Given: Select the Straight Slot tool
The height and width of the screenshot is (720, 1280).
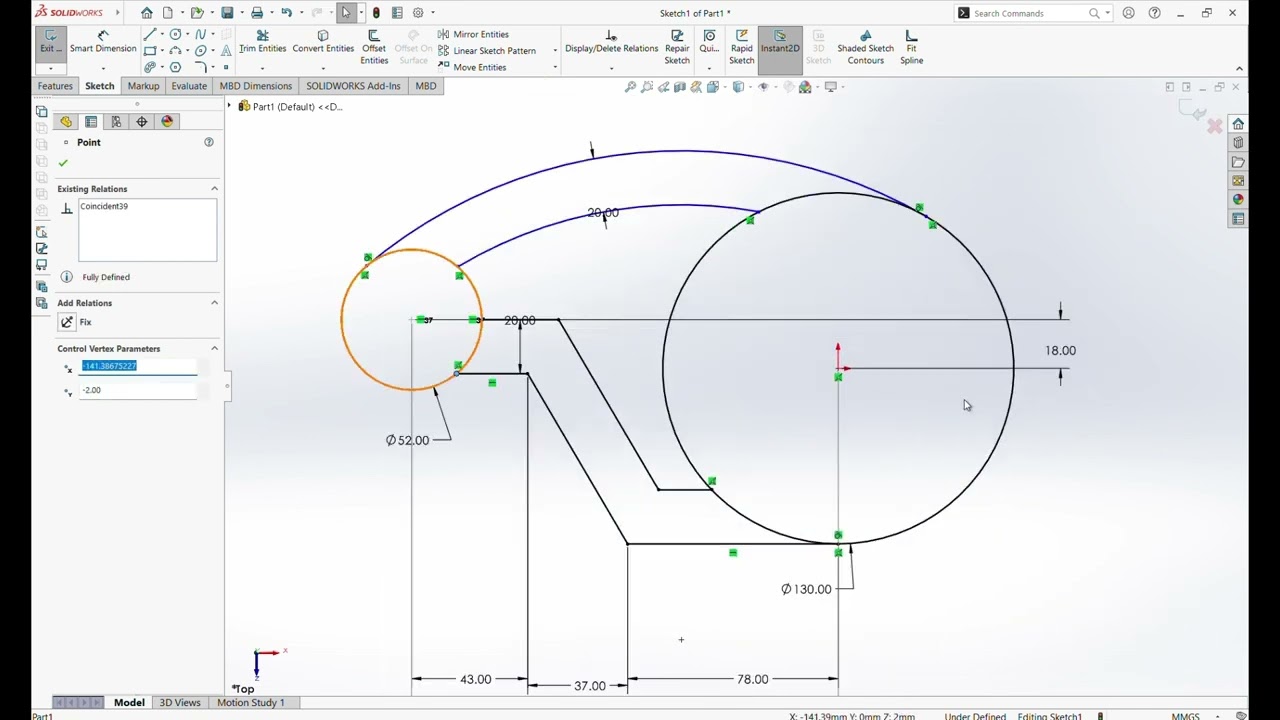Looking at the screenshot, I should 150,67.
